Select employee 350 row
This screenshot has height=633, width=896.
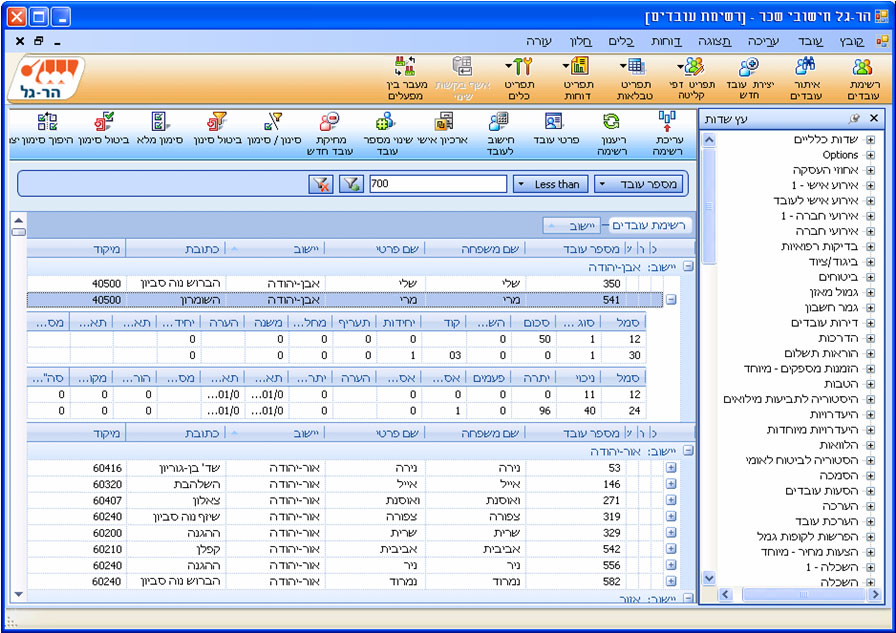345,283
